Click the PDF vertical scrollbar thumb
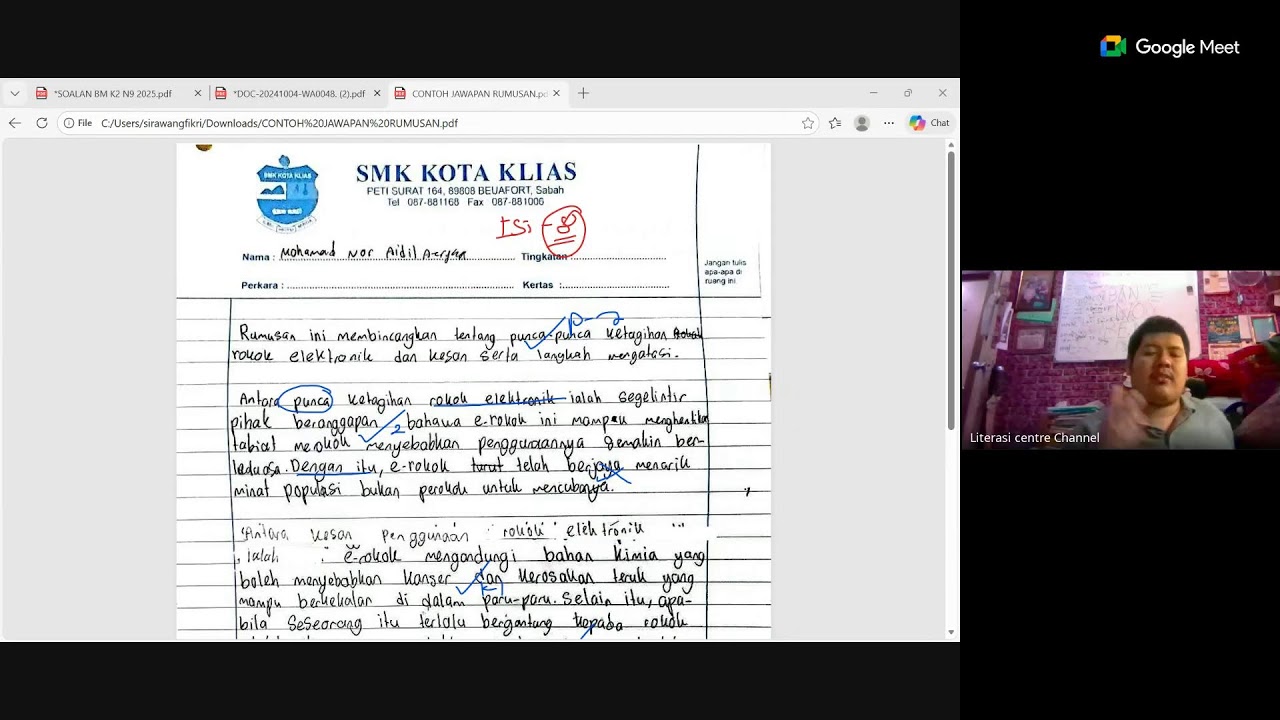The image size is (1280, 720). point(951,291)
